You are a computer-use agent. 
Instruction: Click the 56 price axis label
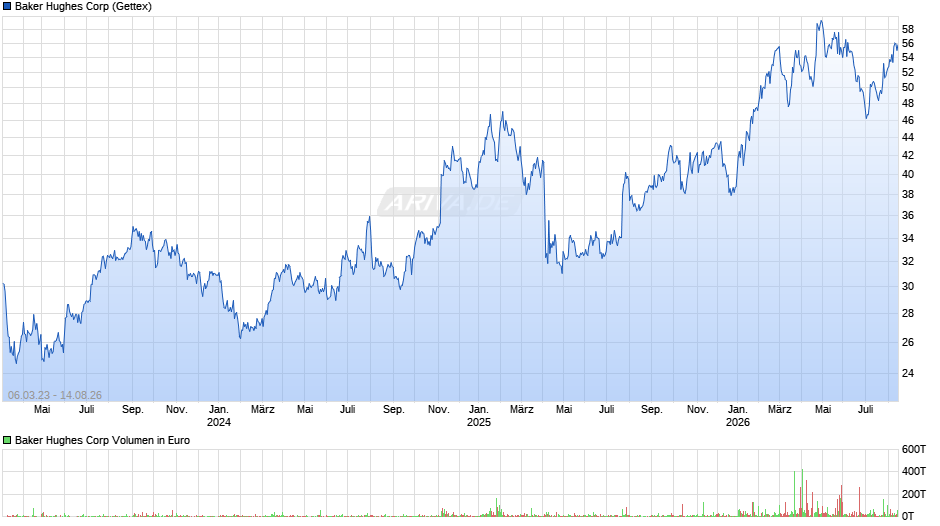pos(908,43)
